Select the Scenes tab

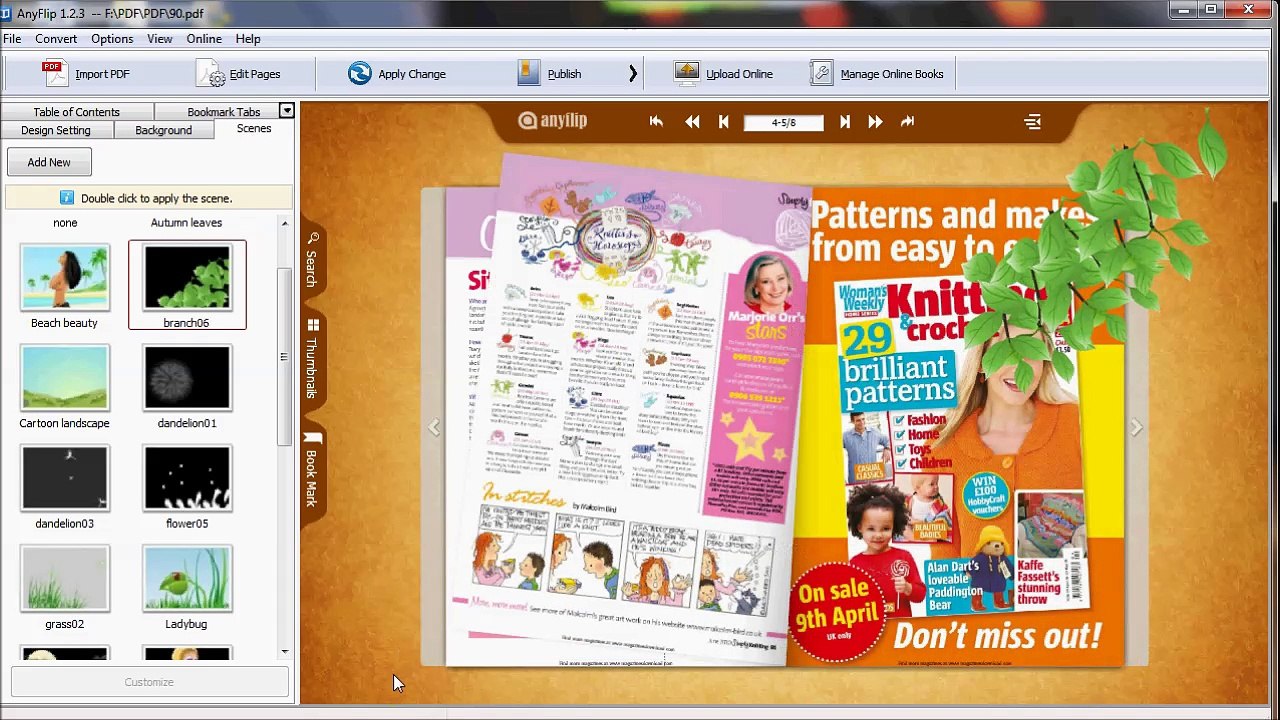click(254, 129)
